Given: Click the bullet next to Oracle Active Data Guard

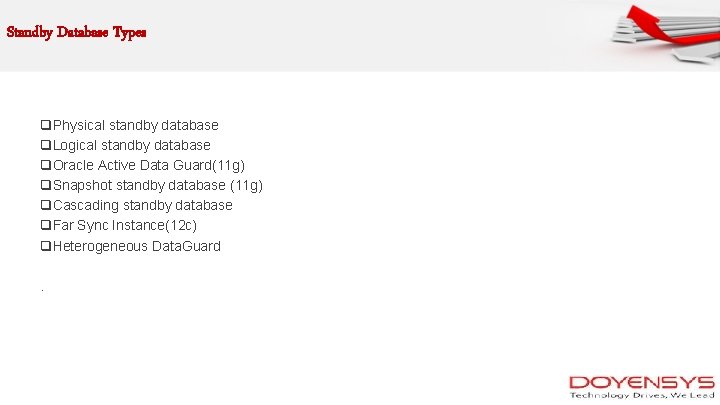Looking at the screenshot, I should pyautogui.click(x=46, y=166).
